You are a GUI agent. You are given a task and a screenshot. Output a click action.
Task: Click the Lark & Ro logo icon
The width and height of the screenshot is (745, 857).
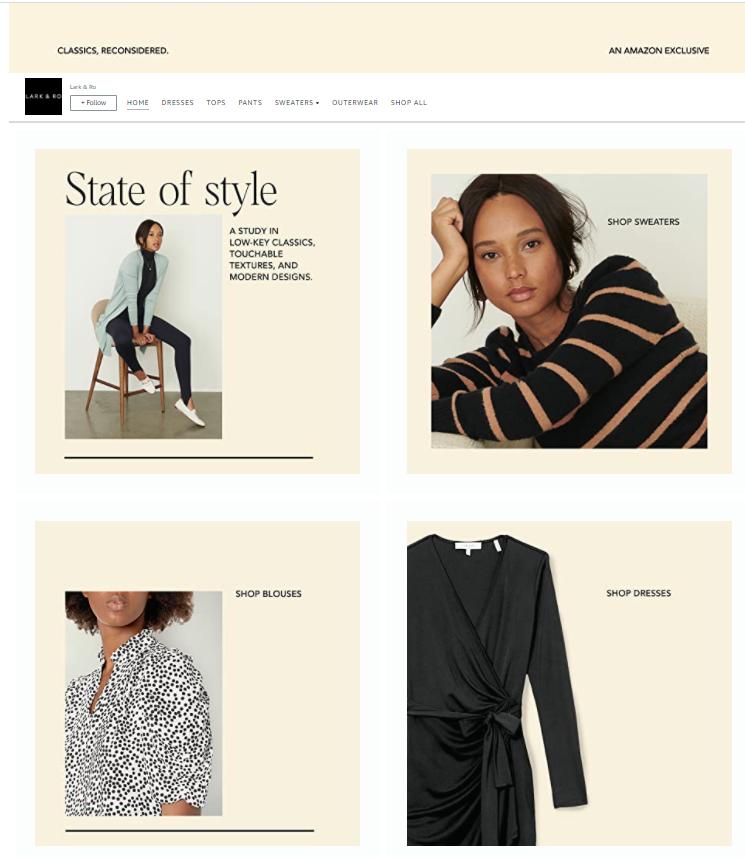(43, 96)
